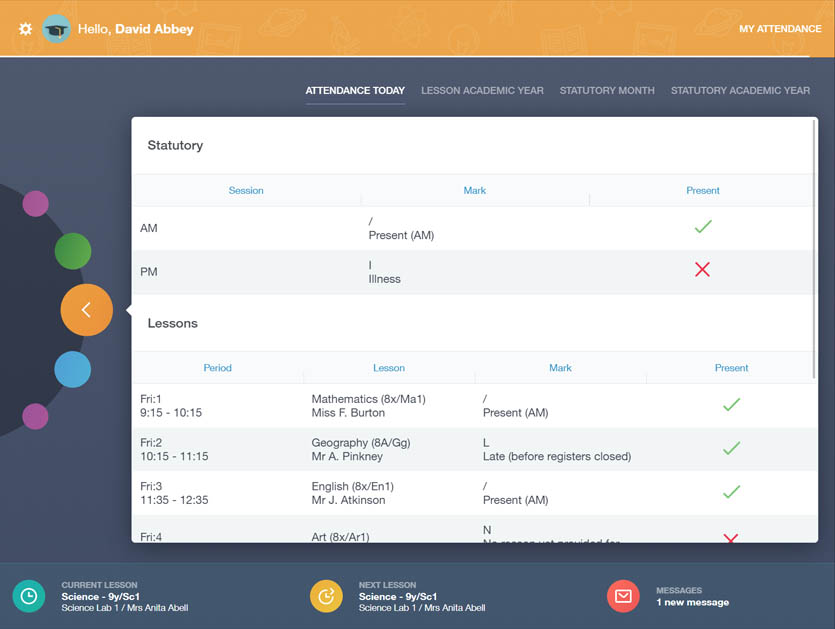Open the Statutory Academic Year tab
This screenshot has height=629, width=835.
point(740,91)
